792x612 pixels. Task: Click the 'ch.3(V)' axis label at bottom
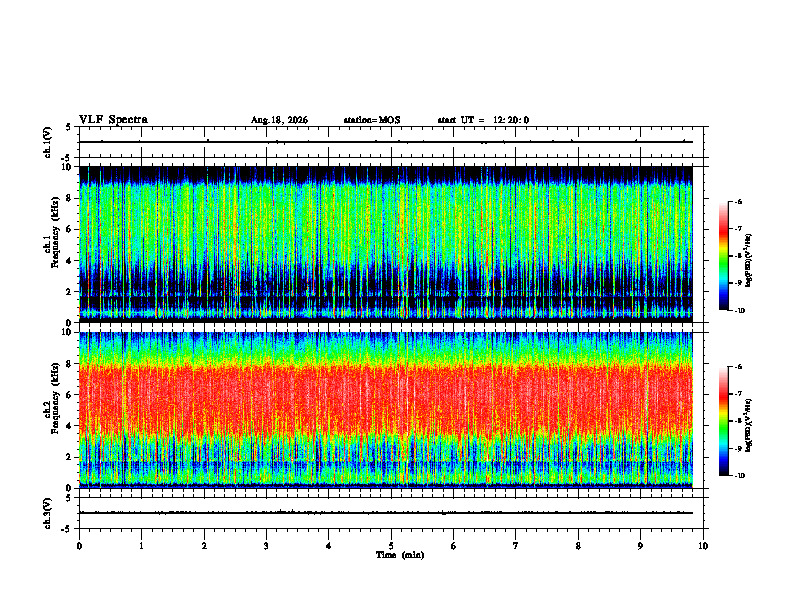point(47,513)
